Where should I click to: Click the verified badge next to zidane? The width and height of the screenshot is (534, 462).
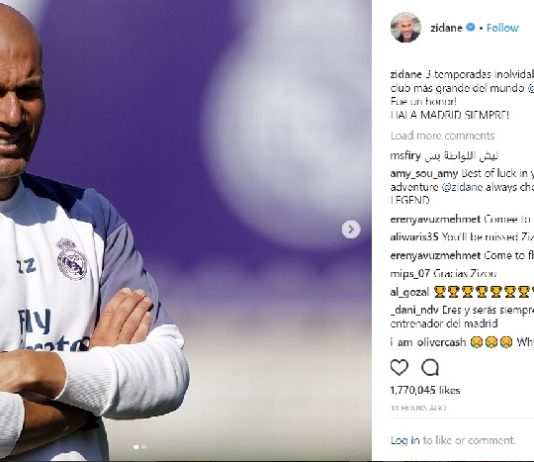[470, 27]
